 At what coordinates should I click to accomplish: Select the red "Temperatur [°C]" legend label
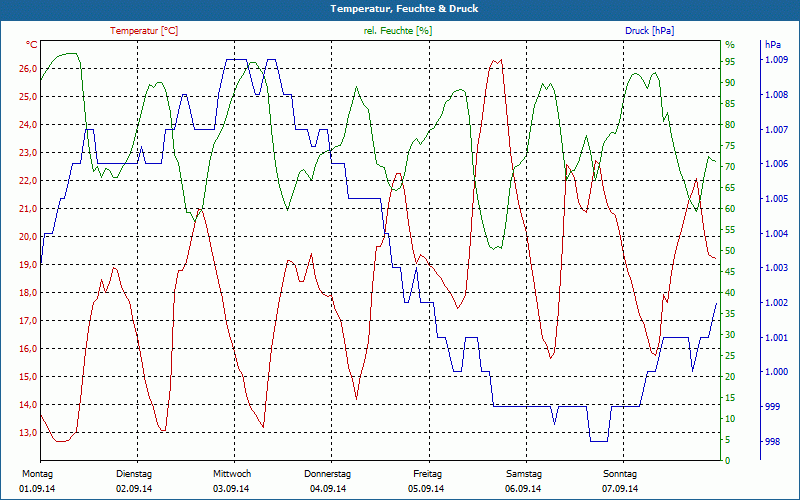click(x=144, y=31)
